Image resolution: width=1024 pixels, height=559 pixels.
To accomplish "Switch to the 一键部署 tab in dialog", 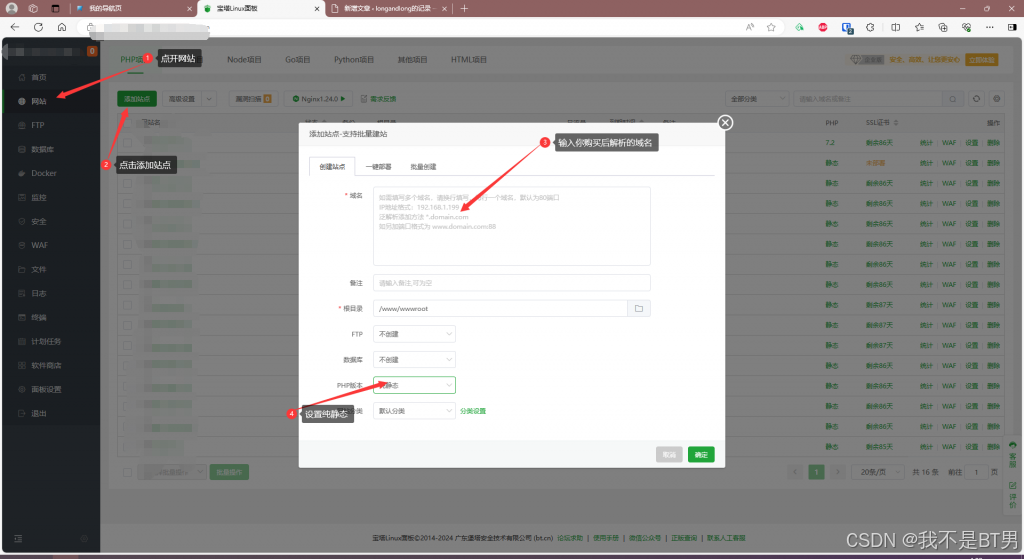I will point(378,167).
